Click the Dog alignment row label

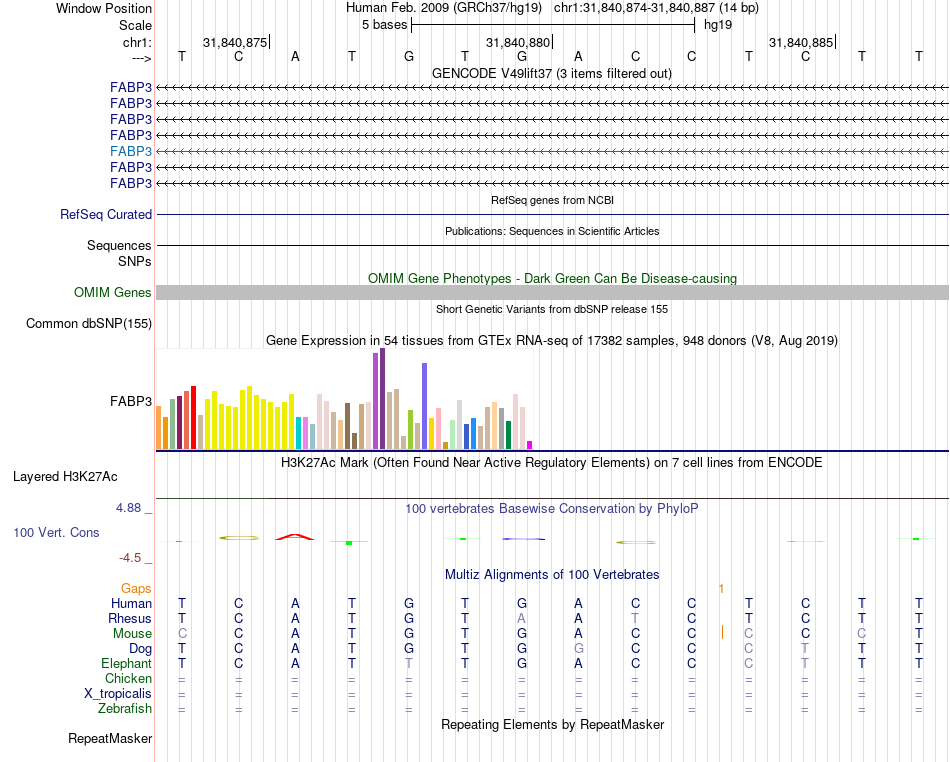[x=141, y=649]
